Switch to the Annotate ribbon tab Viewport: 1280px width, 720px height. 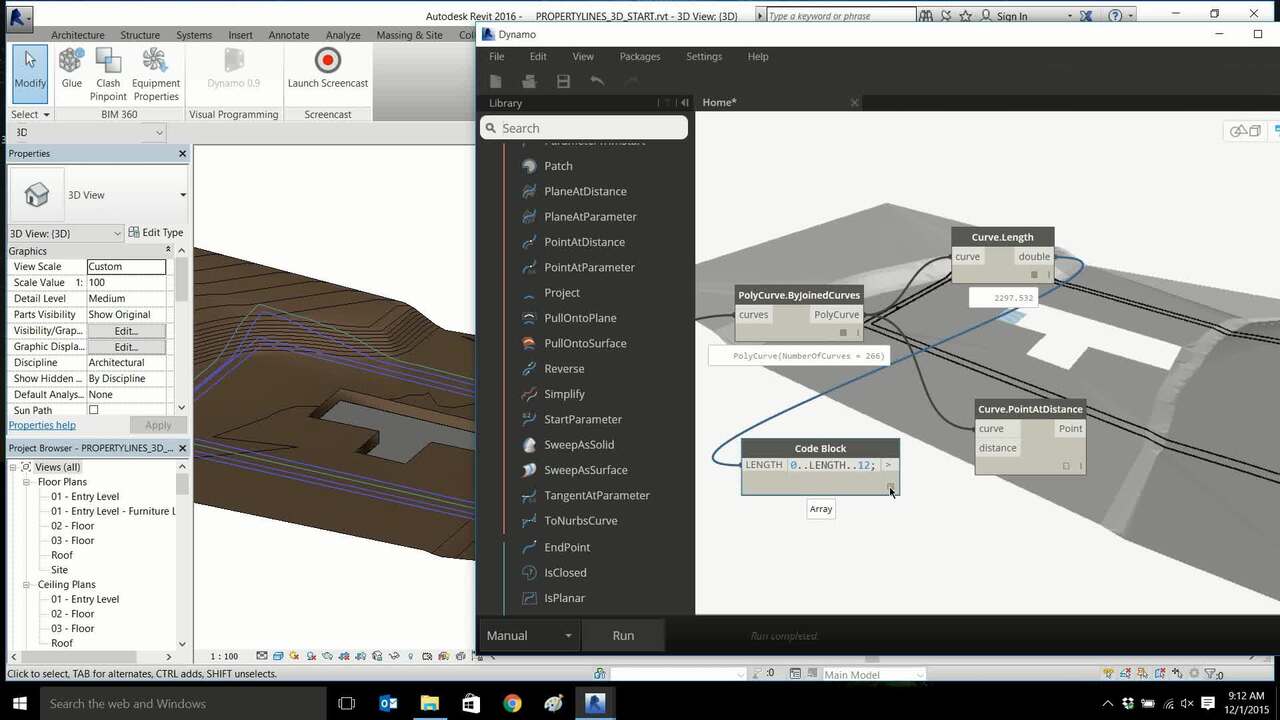[x=288, y=35]
